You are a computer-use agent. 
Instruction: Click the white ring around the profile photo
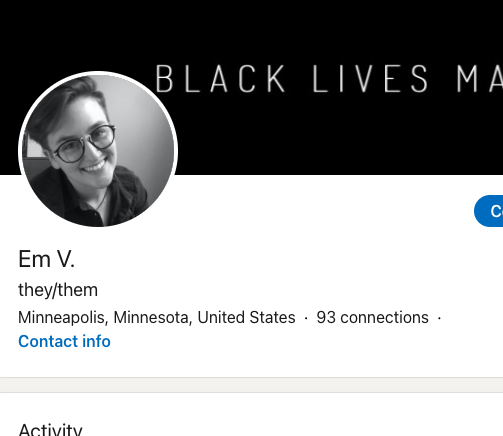pos(98,73)
